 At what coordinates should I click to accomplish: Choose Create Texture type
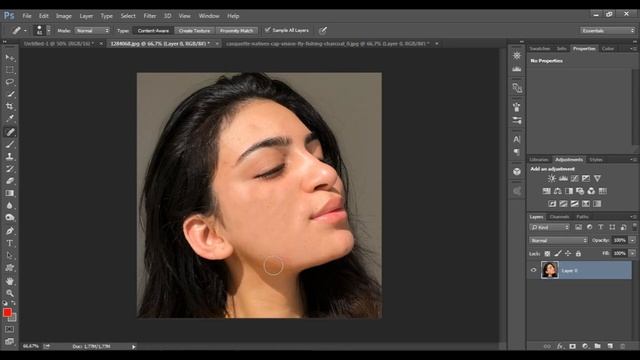tap(195, 31)
